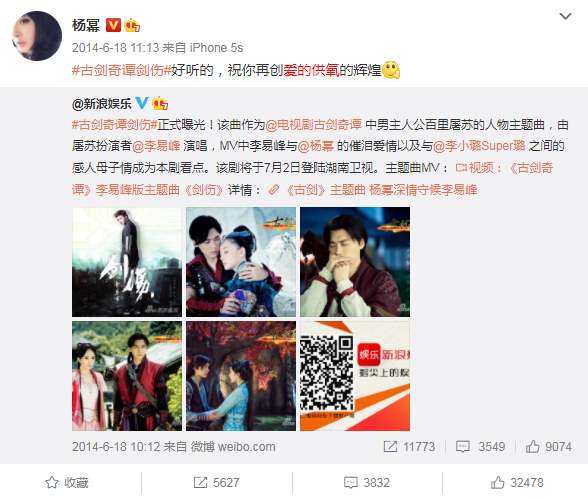588x499 pixels.
Task: Open the 爱的供氧 red link
Action: pos(311,70)
